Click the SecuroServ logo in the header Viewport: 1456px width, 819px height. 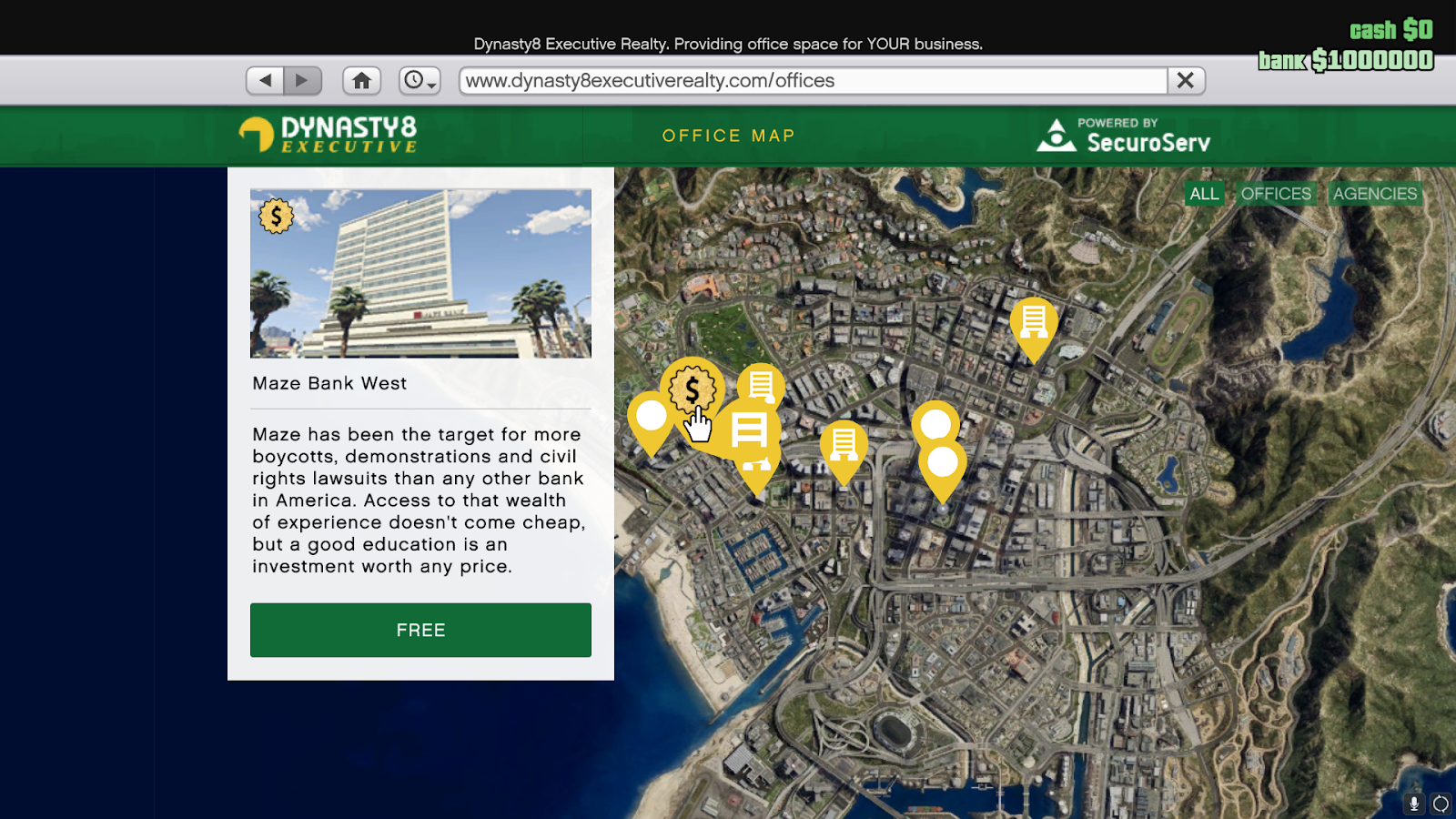(1124, 135)
